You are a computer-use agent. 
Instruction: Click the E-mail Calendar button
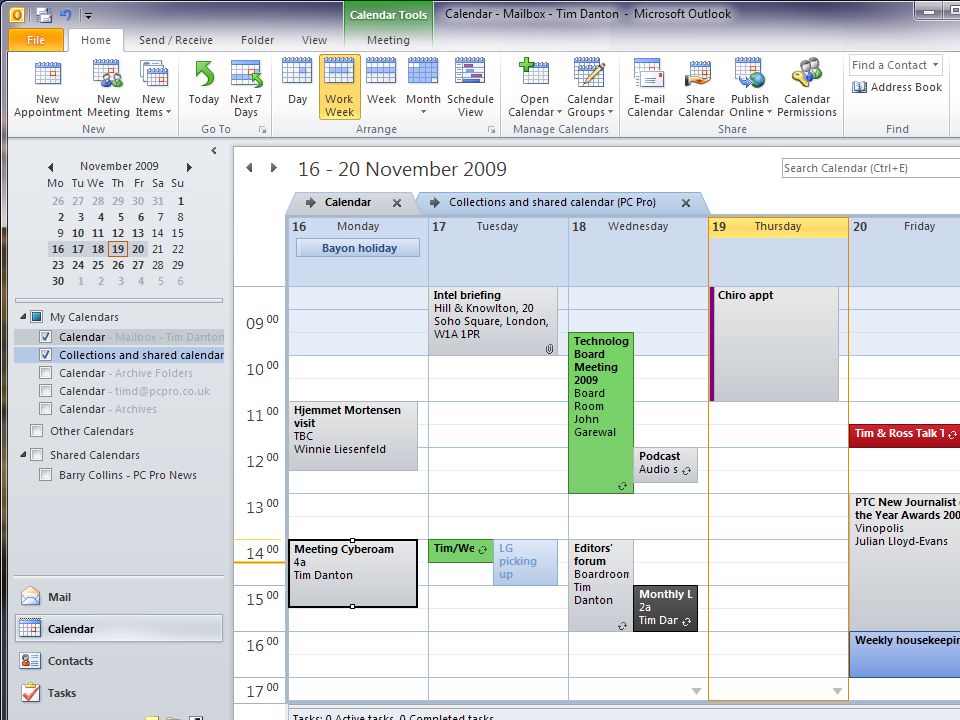[650, 88]
